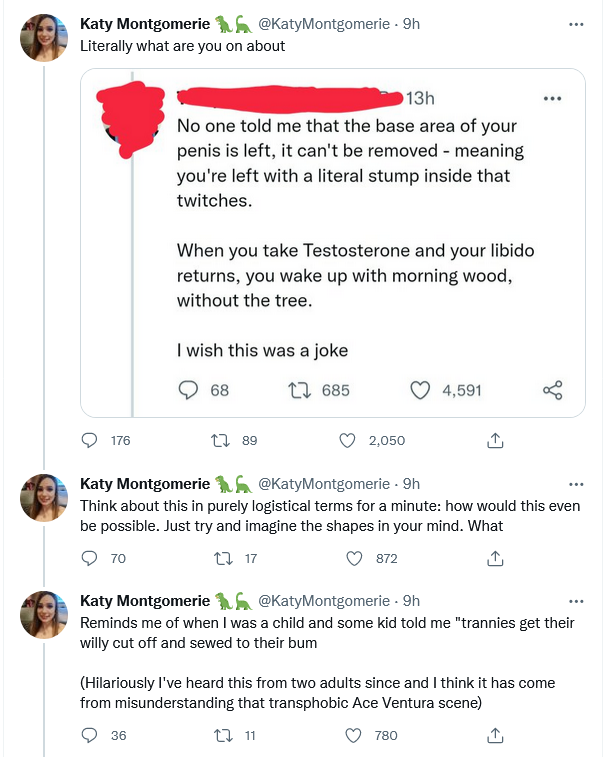Click the 9h timestamp on second tweet

(411, 483)
